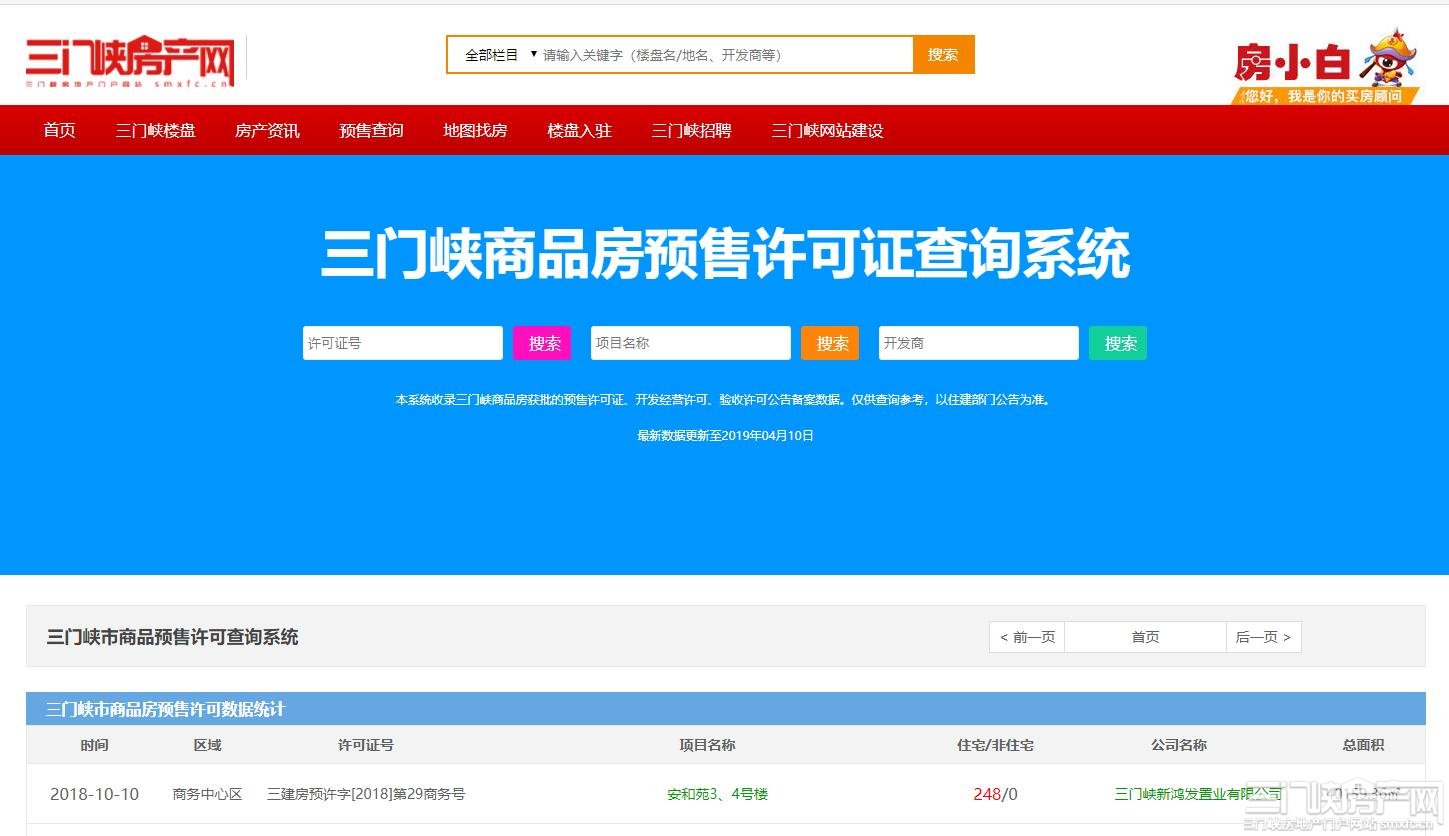Click the 三门峡房产网 site logo
The height and width of the screenshot is (836, 1449).
tap(130, 62)
